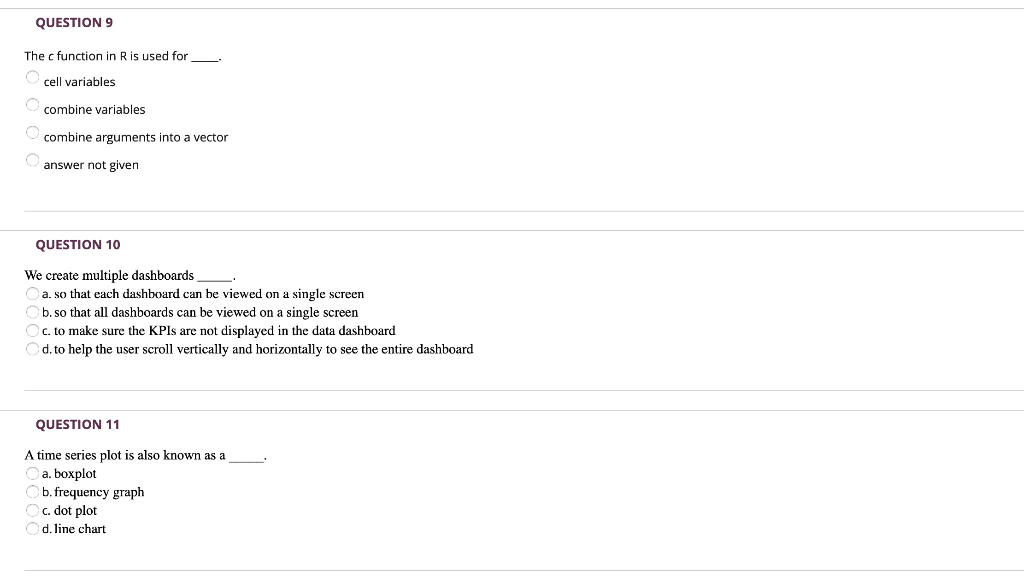Image resolution: width=1024 pixels, height=577 pixels.
Task: Choose "combine arguments into a vector" for Question 9
Action: pyautogui.click(x=31, y=131)
